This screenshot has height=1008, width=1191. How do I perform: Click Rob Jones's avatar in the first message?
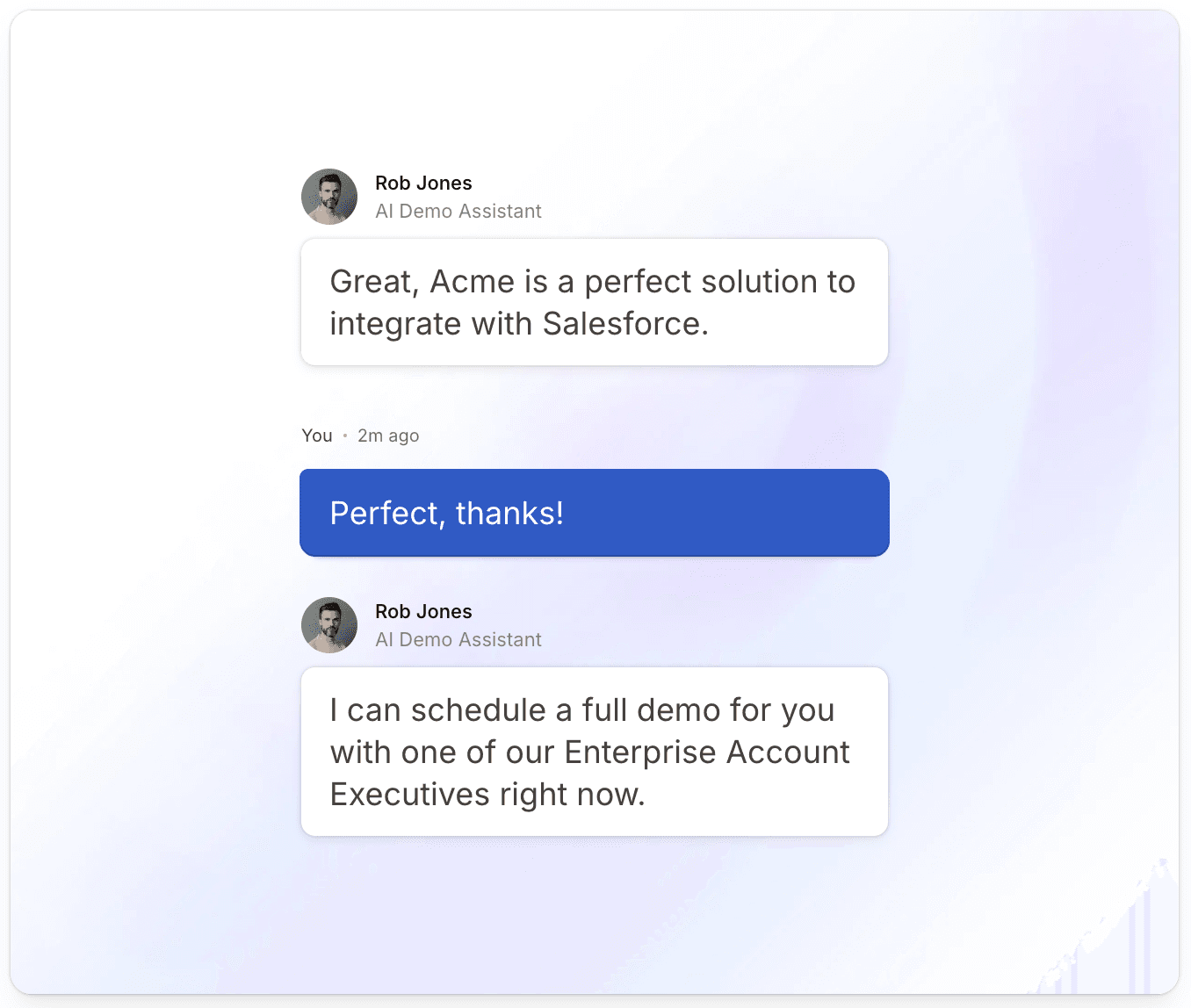point(328,196)
